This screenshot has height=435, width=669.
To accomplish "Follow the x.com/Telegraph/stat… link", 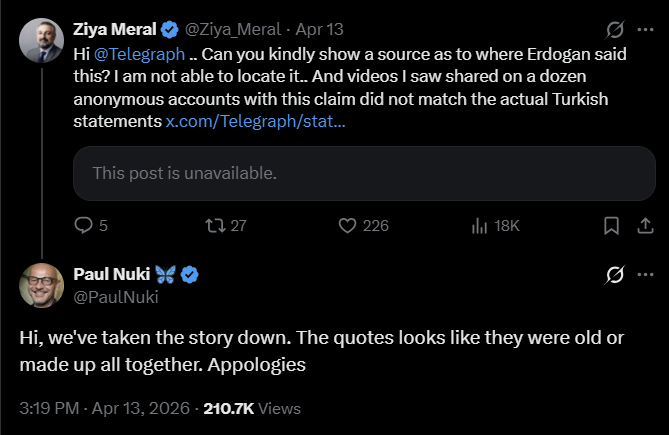I will (257, 122).
